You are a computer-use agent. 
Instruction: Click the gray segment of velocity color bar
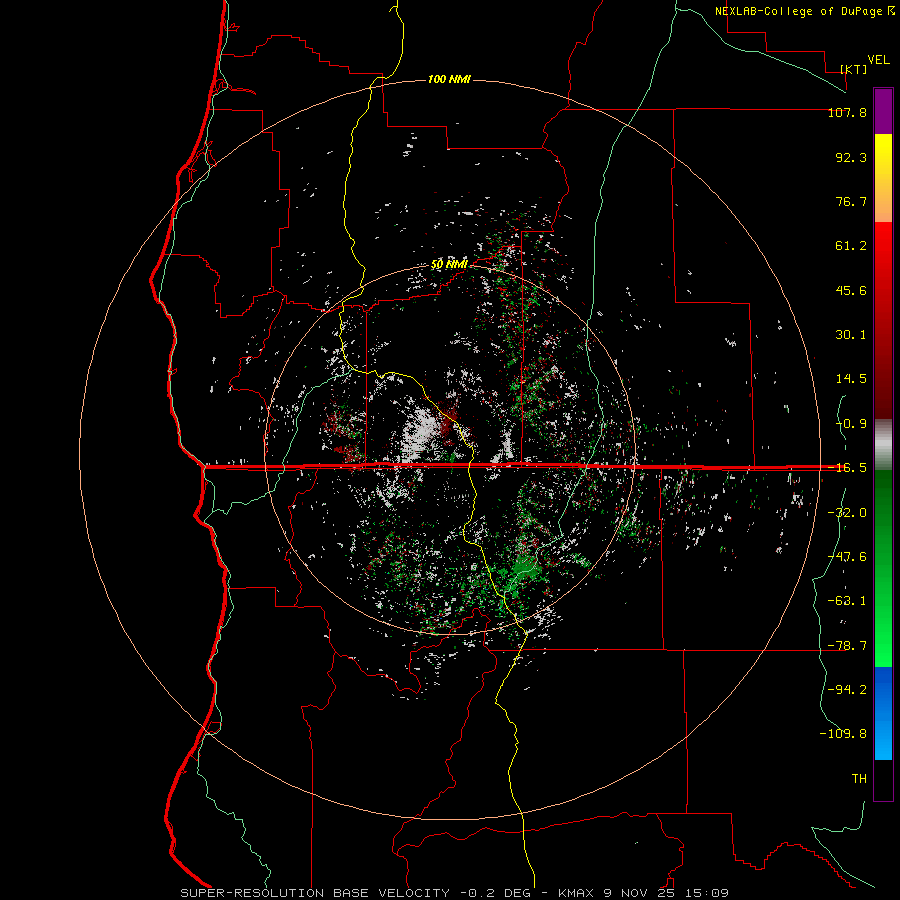[x=883, y=445]
